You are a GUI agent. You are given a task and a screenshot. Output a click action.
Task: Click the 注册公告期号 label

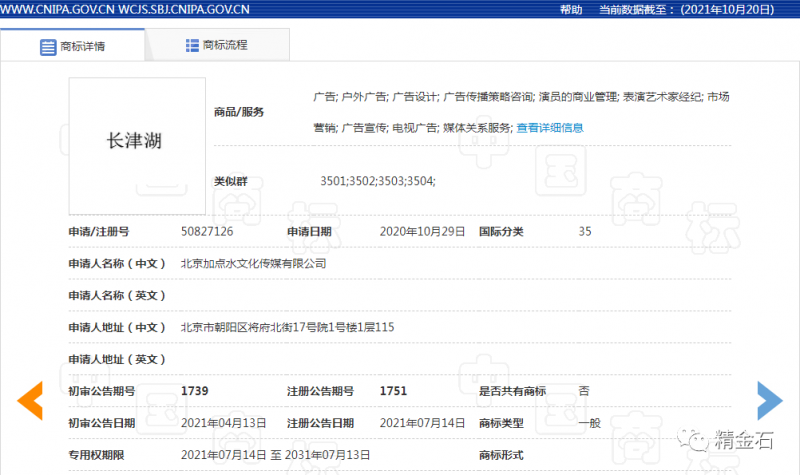(x=320, y=391)
